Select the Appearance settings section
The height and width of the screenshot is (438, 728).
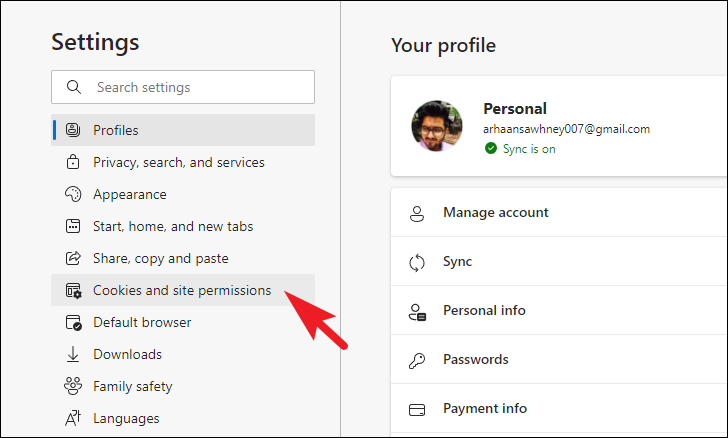[x=183, y=194]
